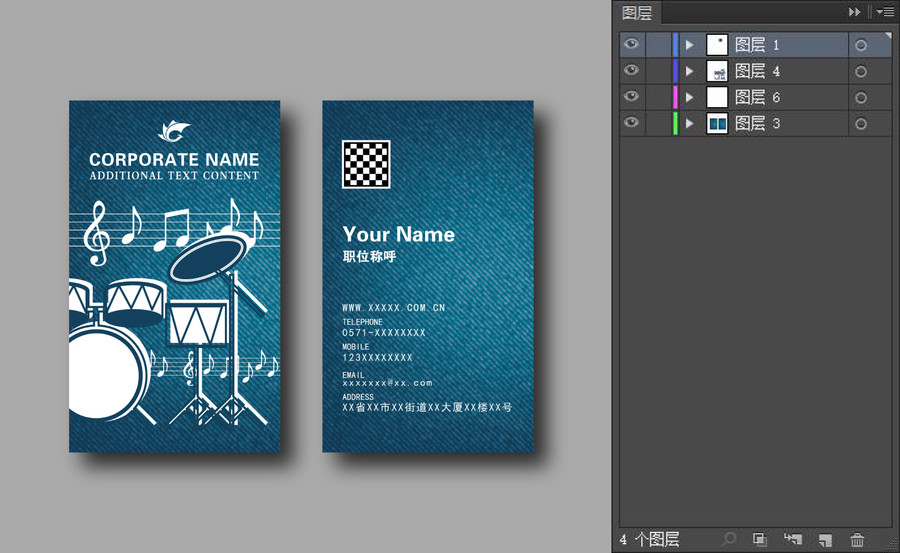Select the layer named 图层 1
900x553 pixels.
tap(757, 45)
